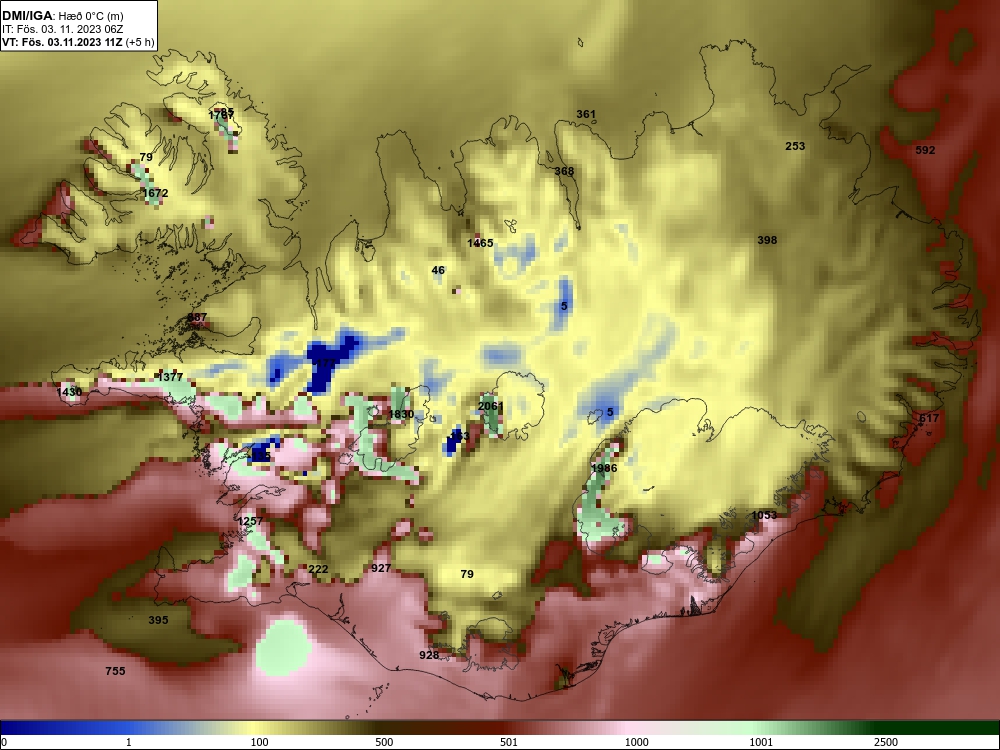The height and width of the screenshot is (750, 1000).
Task: Select the map value 1377
Action: point(170,378)
